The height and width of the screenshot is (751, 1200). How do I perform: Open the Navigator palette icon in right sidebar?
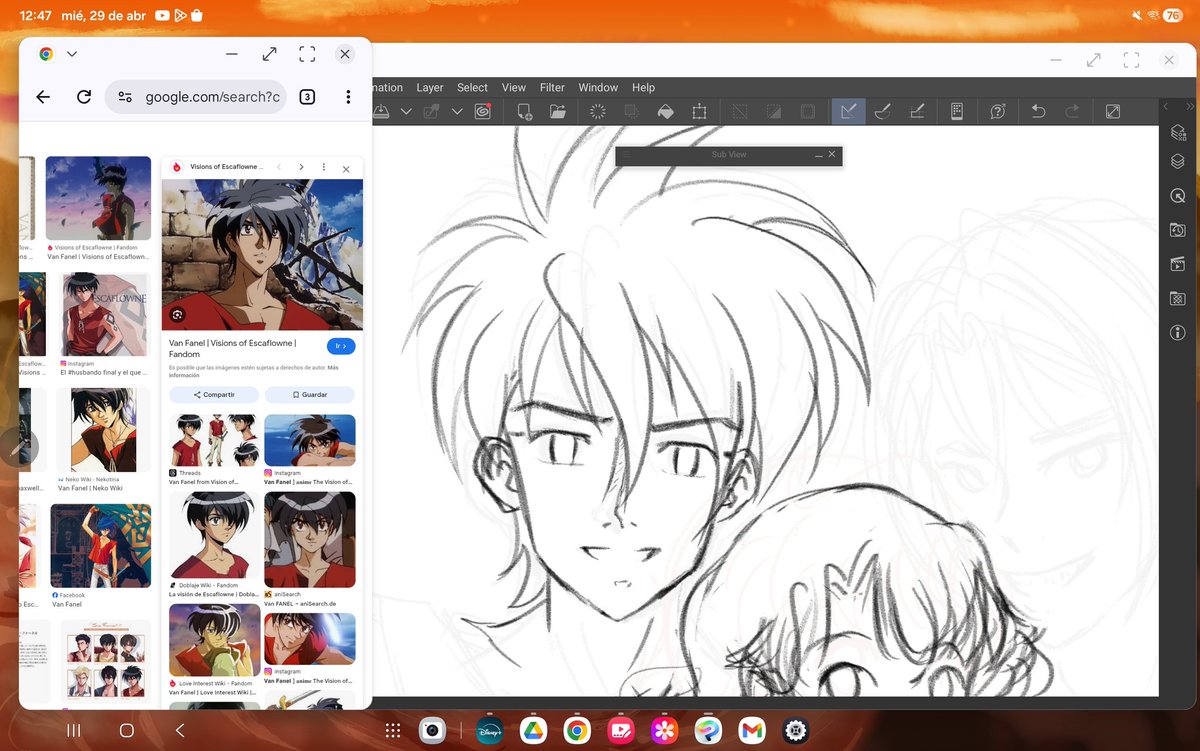click(x=1178, y=197)
